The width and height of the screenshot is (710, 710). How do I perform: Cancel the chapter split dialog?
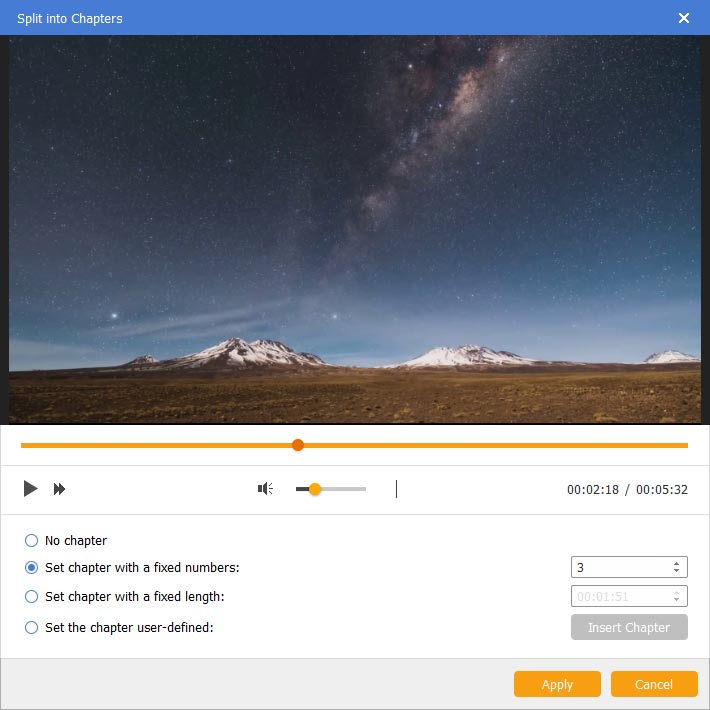point(654,684)
